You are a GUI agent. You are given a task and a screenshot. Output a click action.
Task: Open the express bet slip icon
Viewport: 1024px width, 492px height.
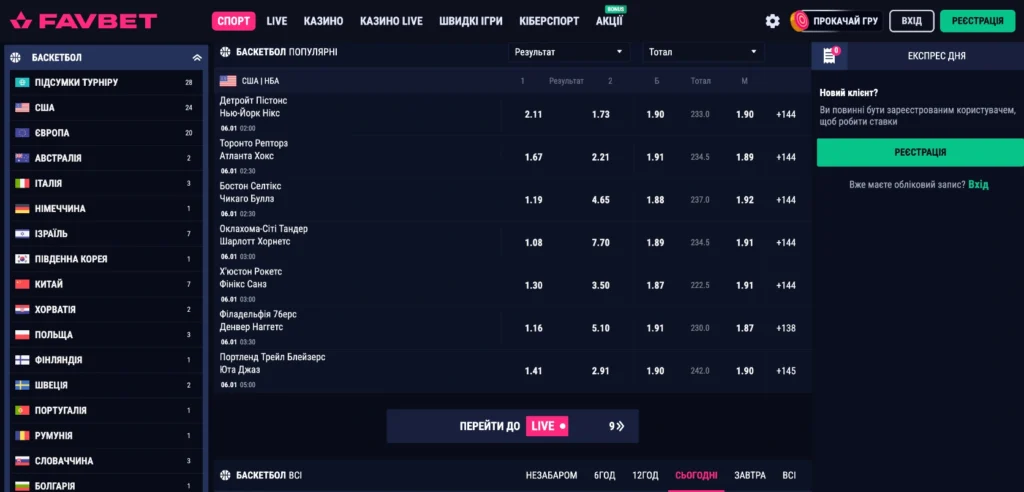tap(829, 56)
